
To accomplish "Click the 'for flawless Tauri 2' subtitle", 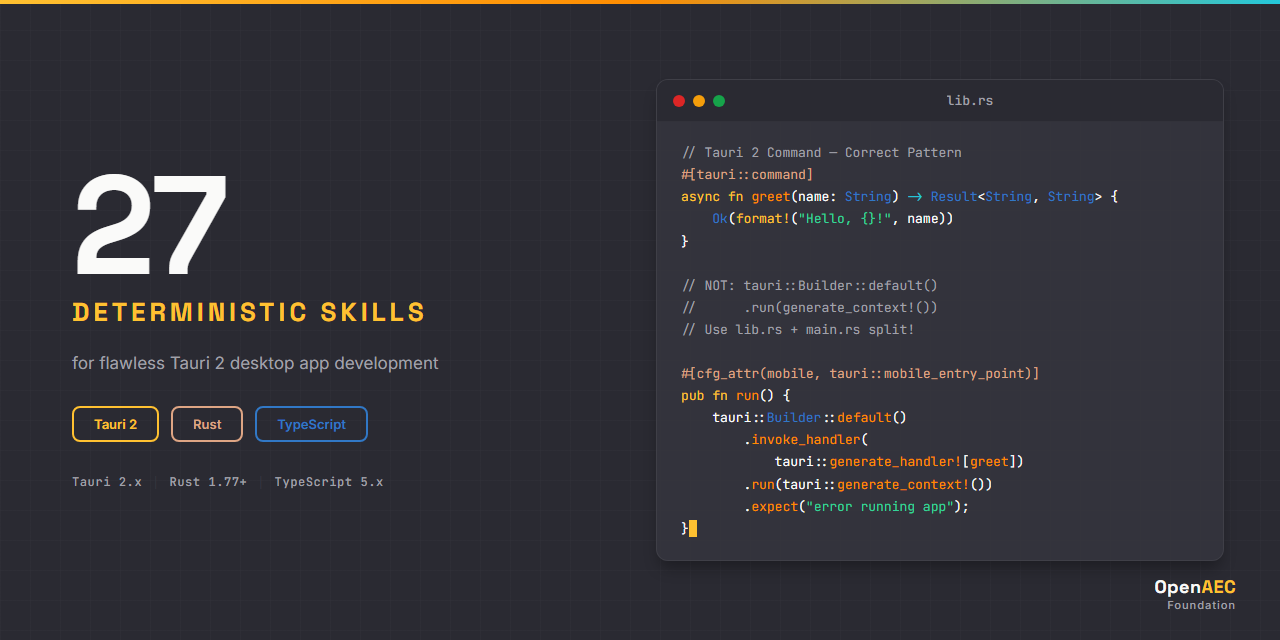I will (x=255, y=363).
